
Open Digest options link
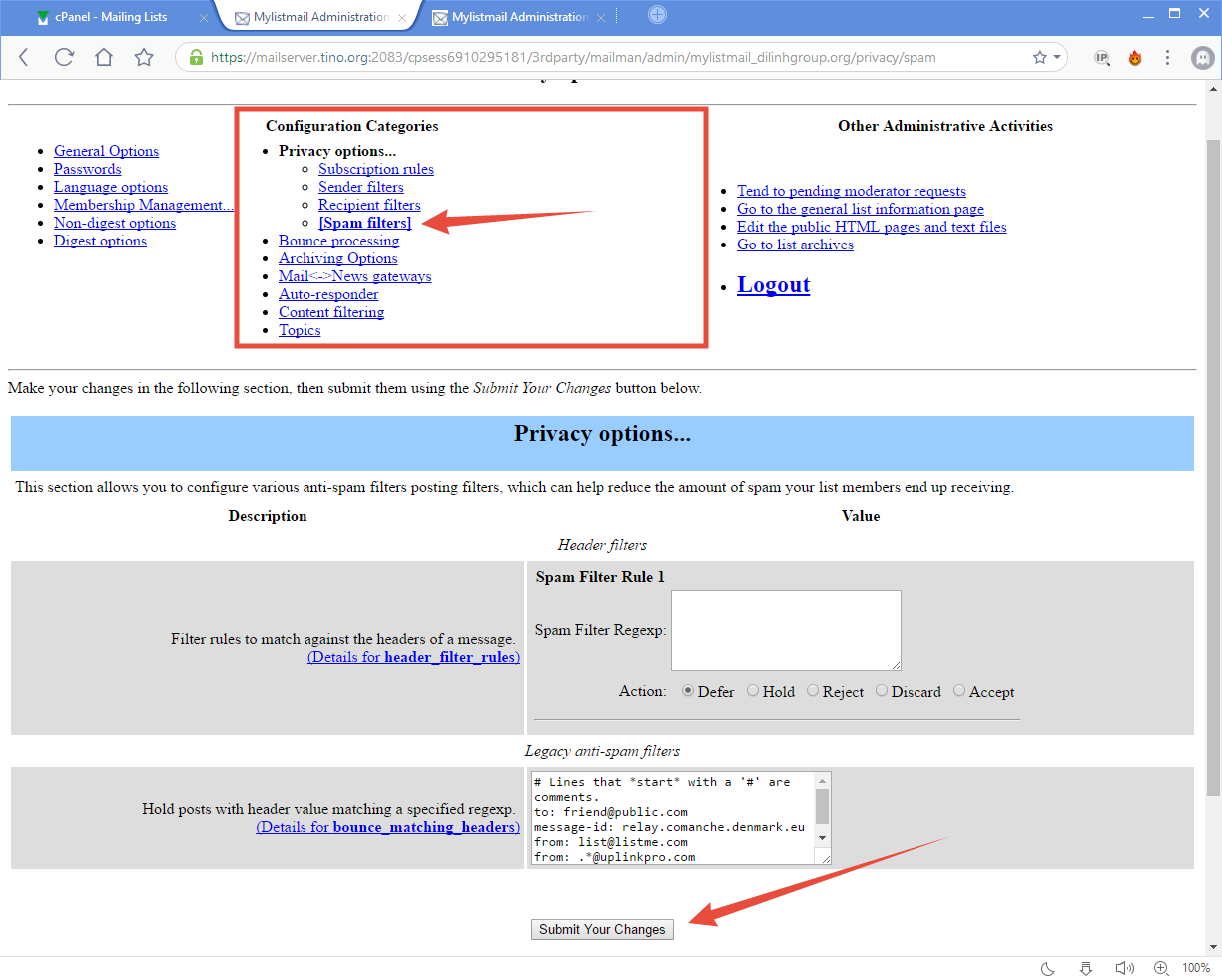point(100,241)
